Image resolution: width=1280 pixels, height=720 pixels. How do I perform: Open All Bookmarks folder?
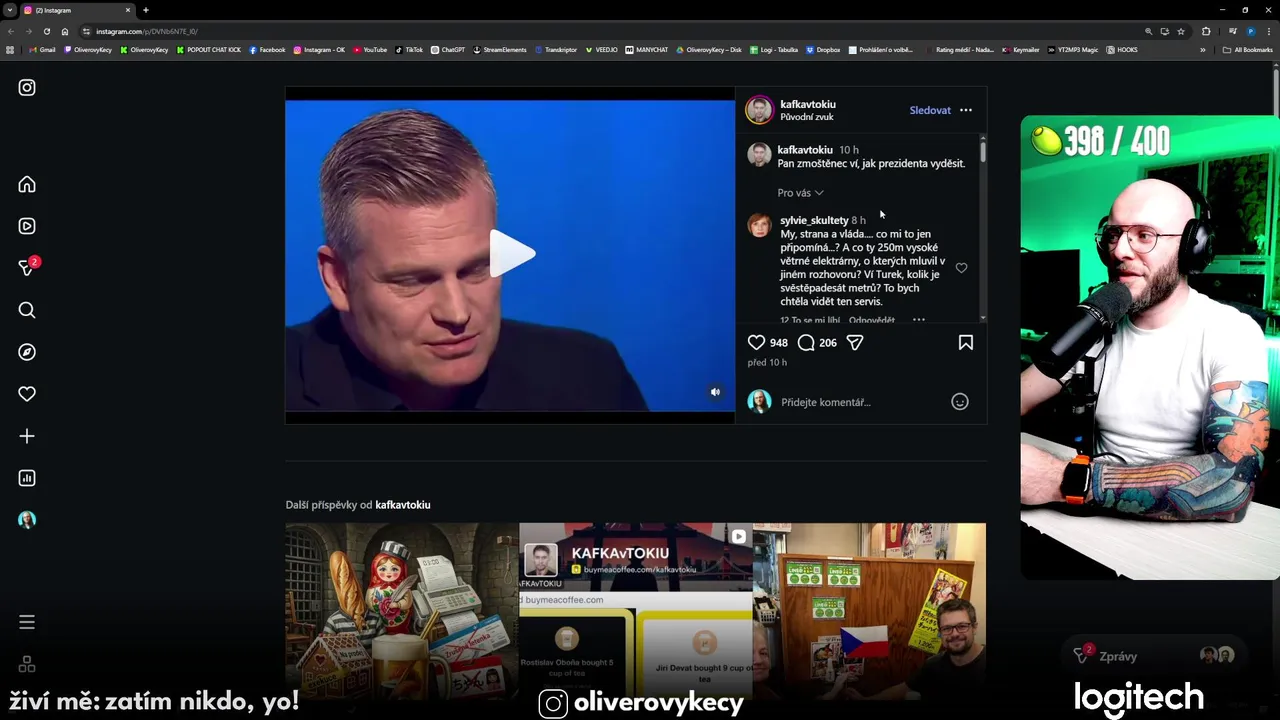[1248, 50]
